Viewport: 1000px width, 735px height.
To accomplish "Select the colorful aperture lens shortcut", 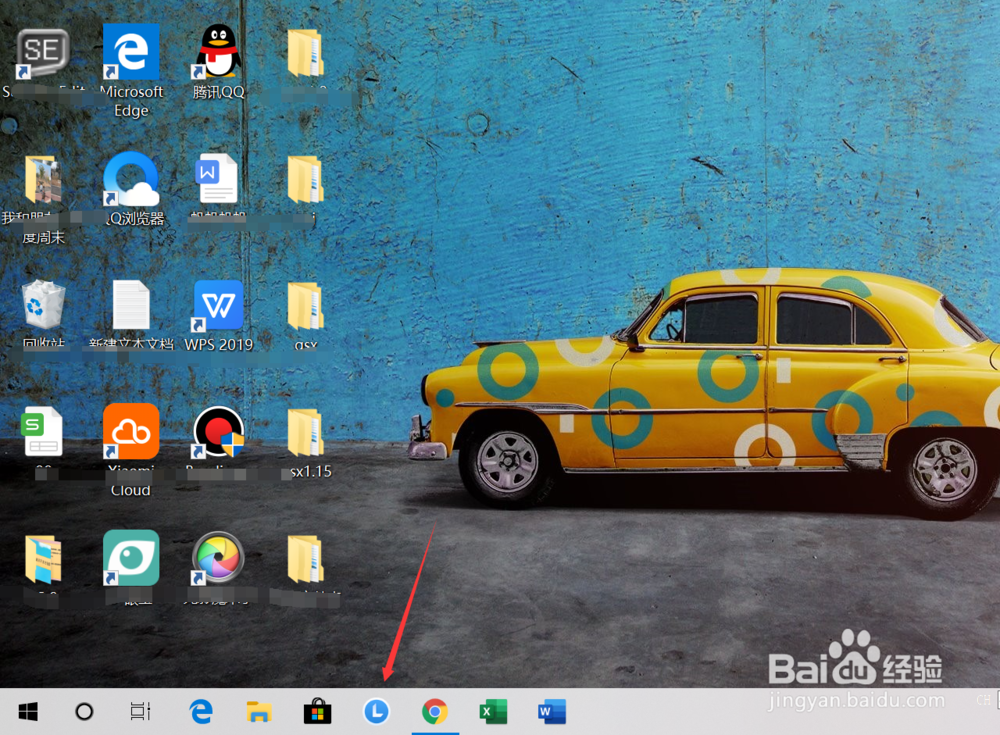I will pos(218,558).
